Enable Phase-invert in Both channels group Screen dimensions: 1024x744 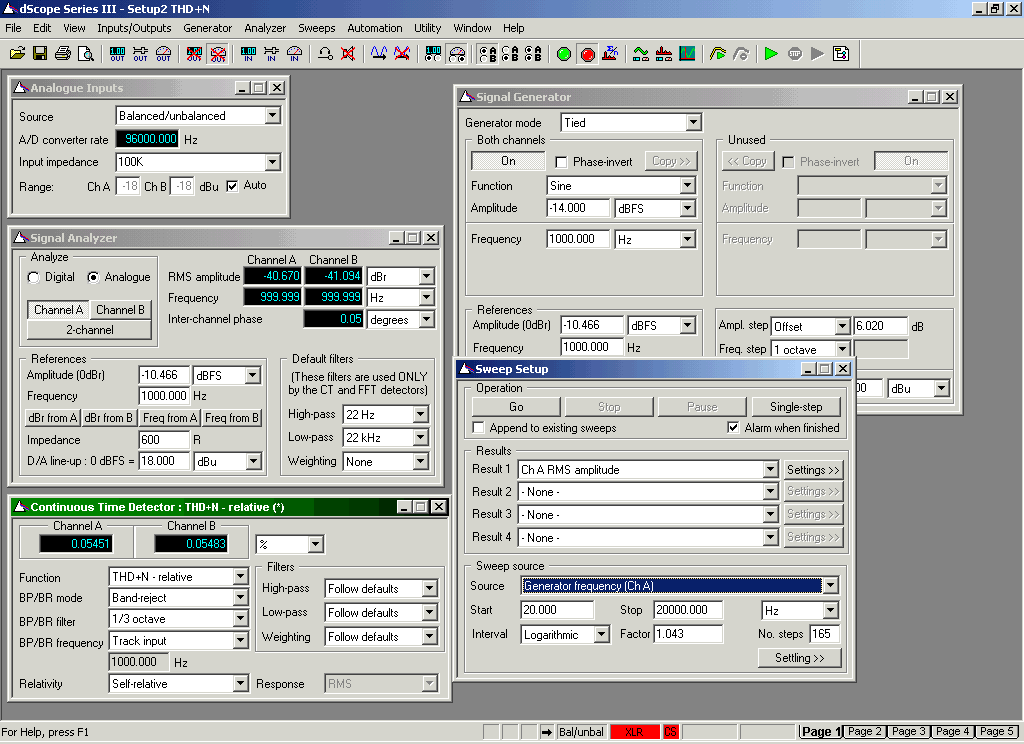pos(561,161)
